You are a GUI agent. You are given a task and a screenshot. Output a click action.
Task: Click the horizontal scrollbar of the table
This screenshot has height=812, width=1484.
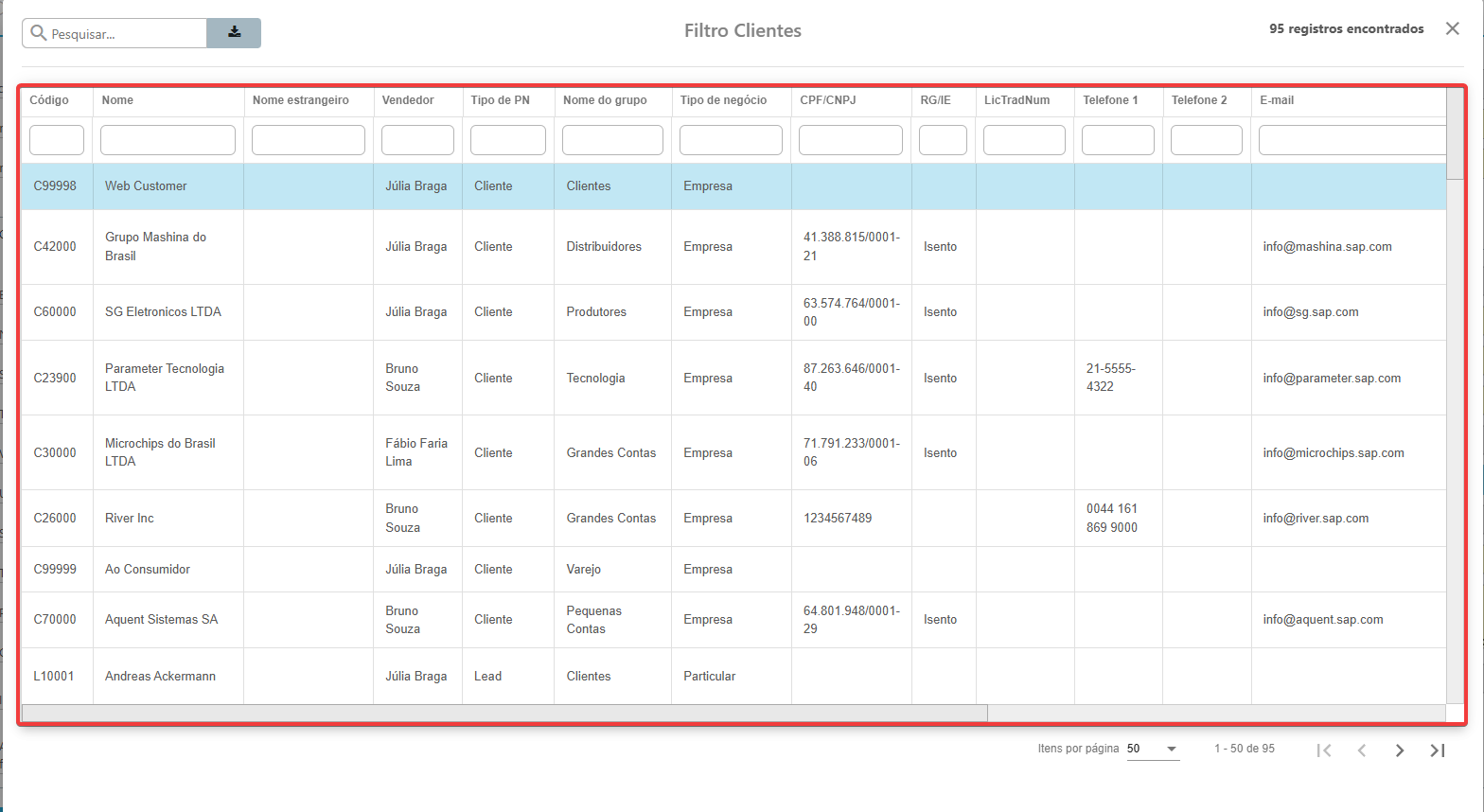503,713
